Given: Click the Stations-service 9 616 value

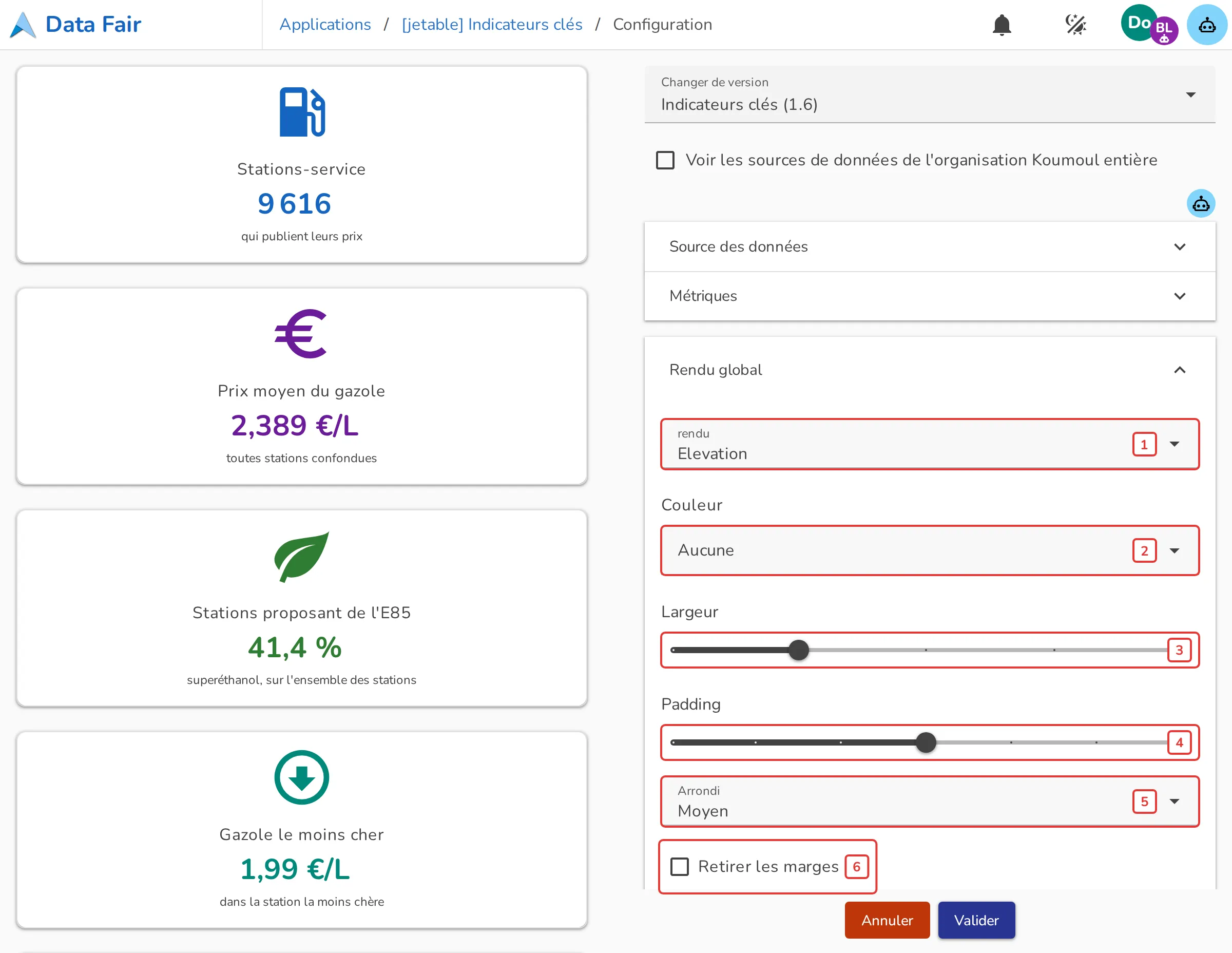Looking at the screenshot, I should (294, 204).
